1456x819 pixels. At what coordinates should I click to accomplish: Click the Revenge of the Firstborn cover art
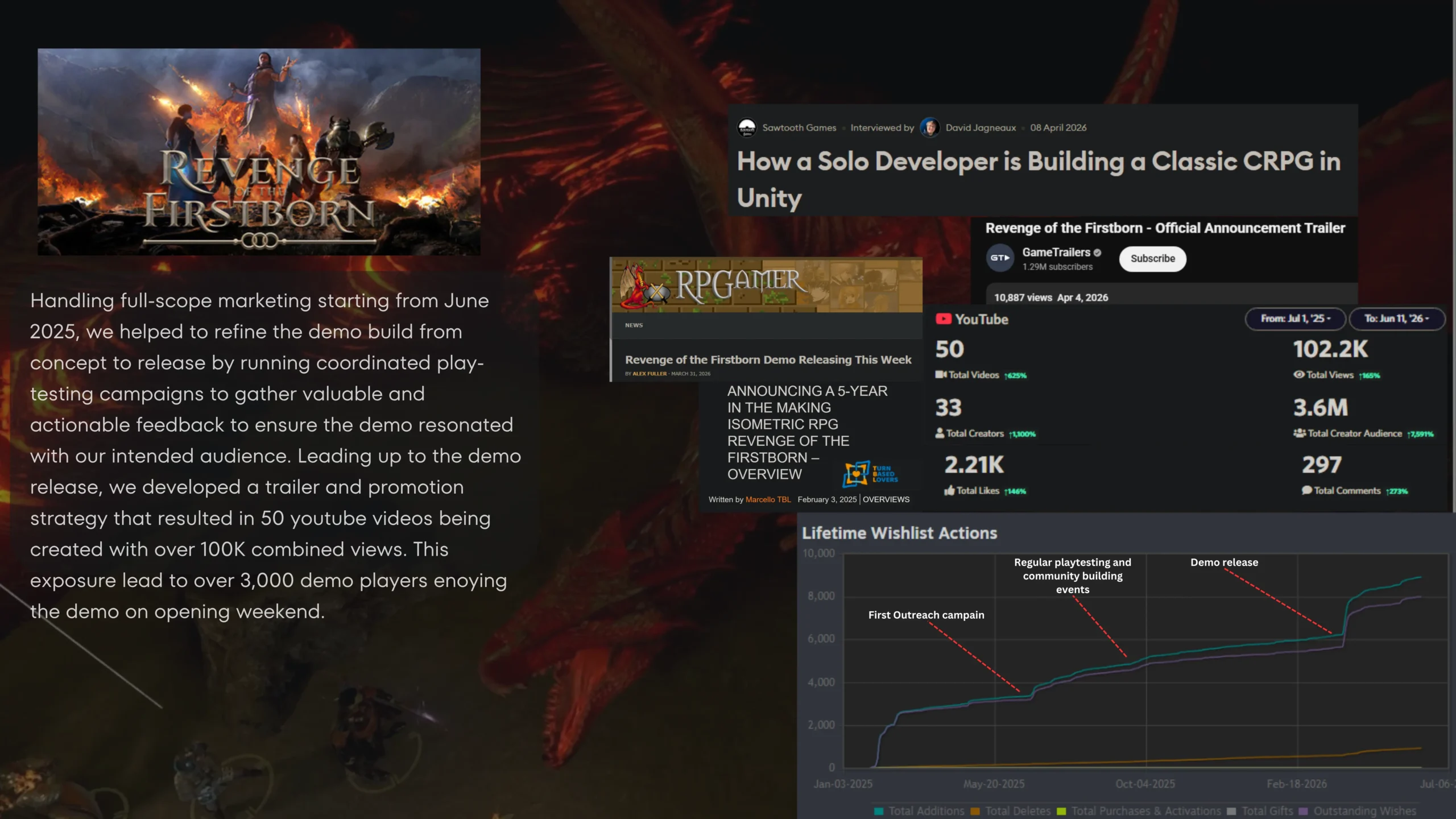point(259,152)
